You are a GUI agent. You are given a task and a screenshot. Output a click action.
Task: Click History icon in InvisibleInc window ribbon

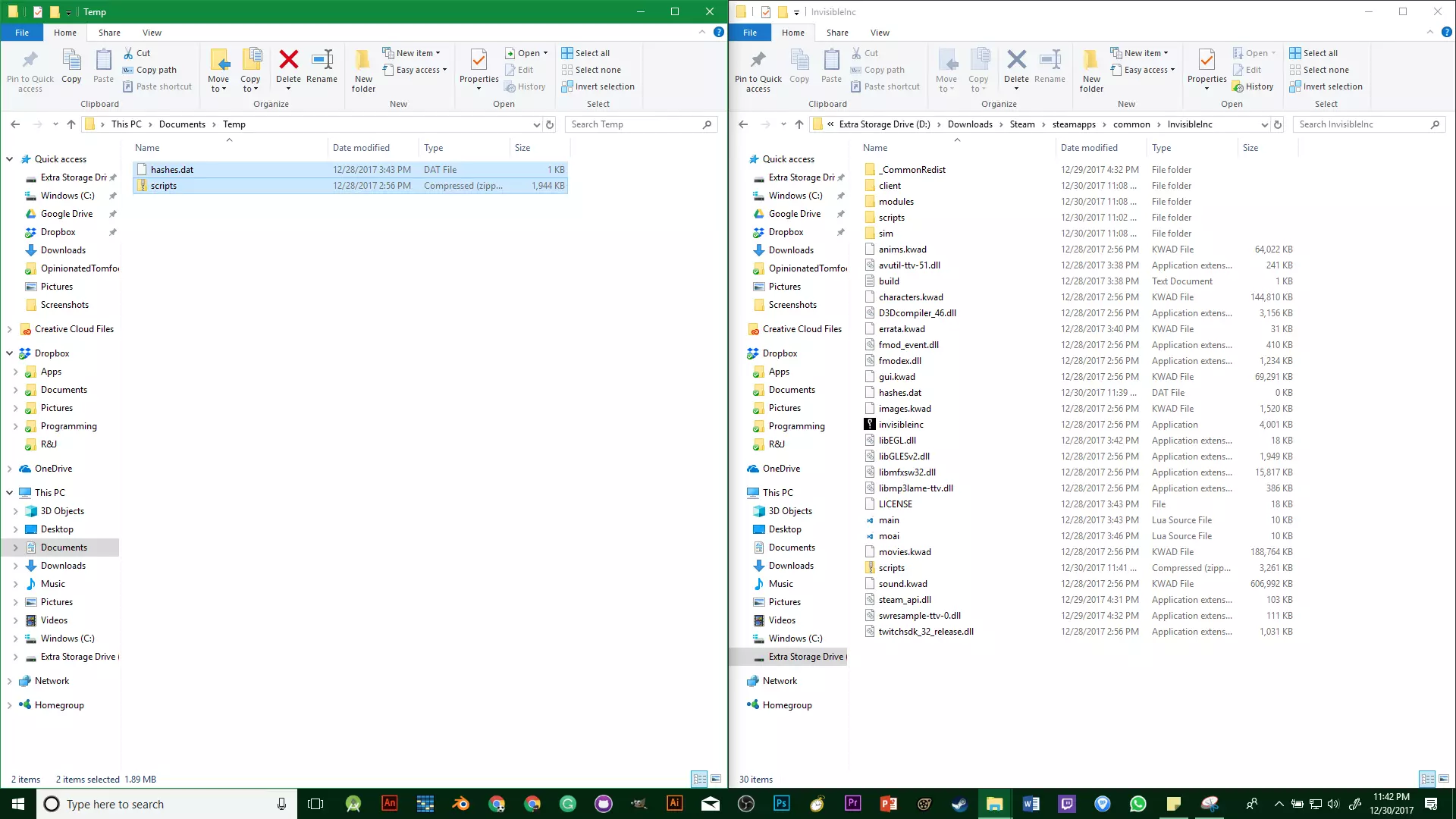(1253, 86)
